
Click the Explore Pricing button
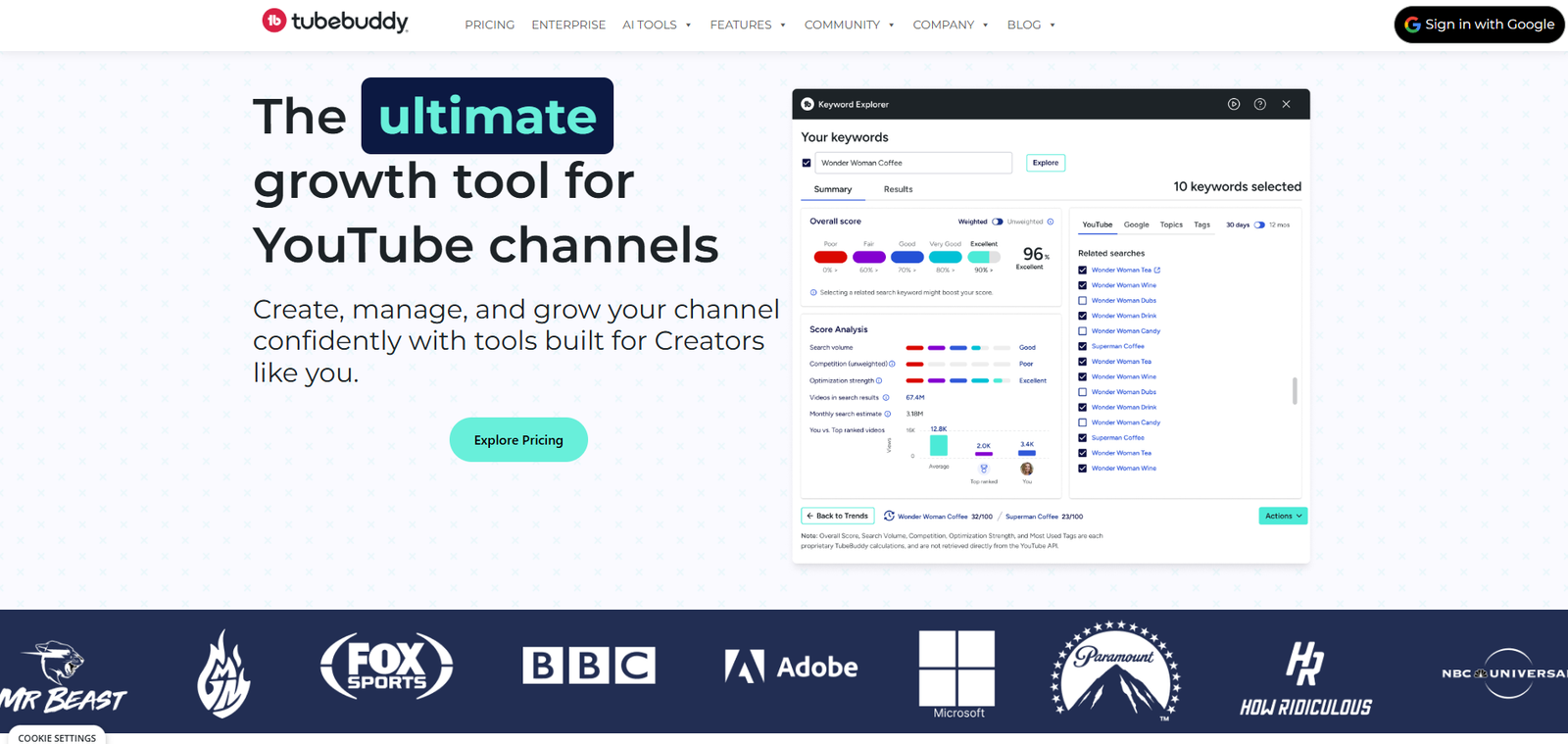pyautogui.click(x=518, y=440)
